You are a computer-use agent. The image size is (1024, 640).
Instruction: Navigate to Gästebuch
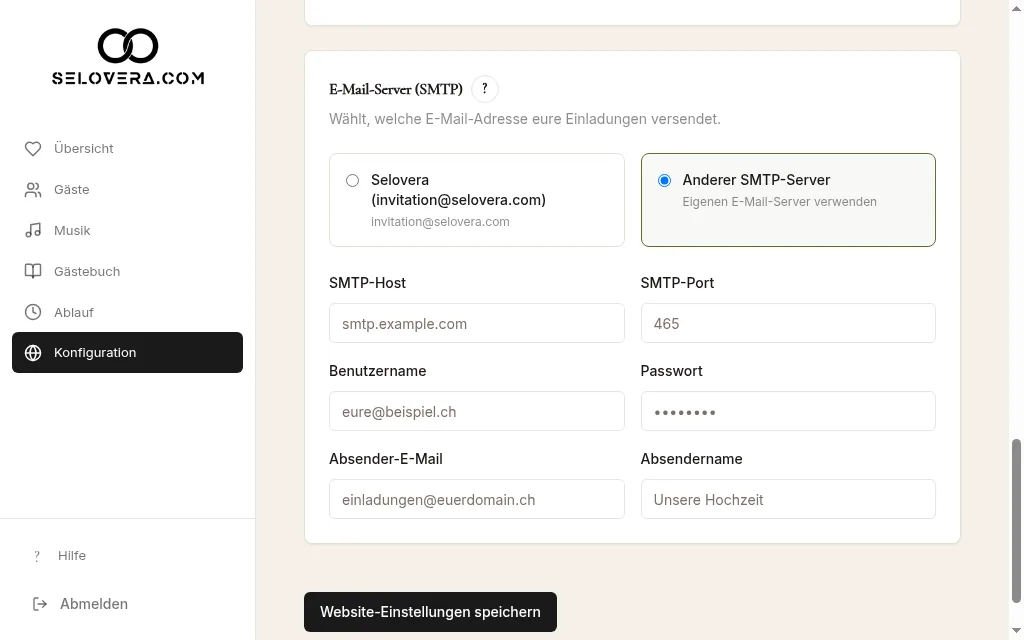pos(127,271)
